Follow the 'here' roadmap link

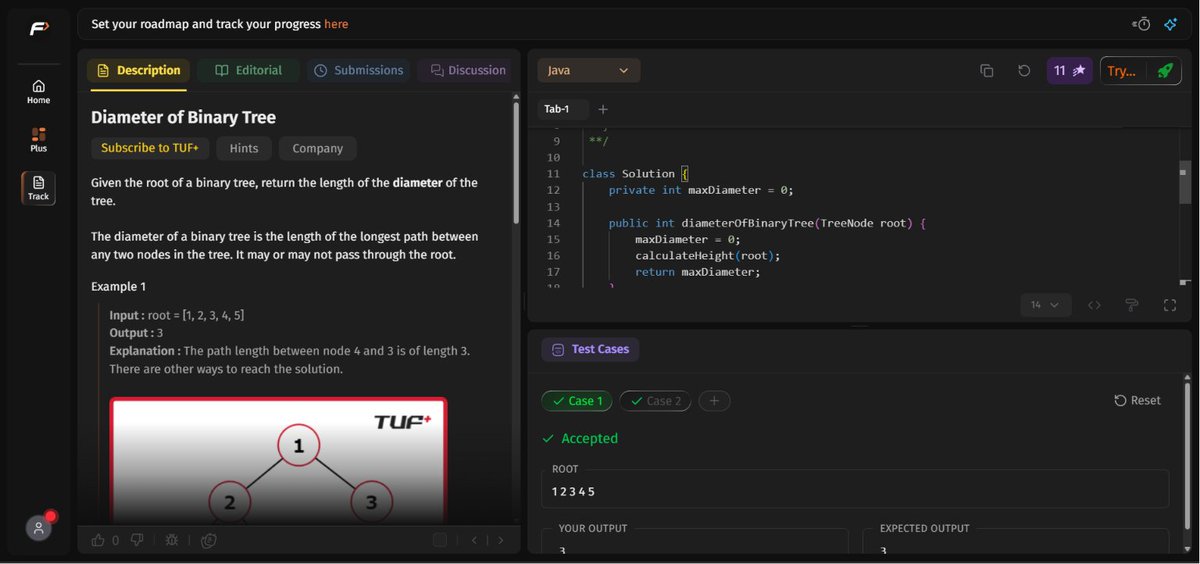[336, 24]
